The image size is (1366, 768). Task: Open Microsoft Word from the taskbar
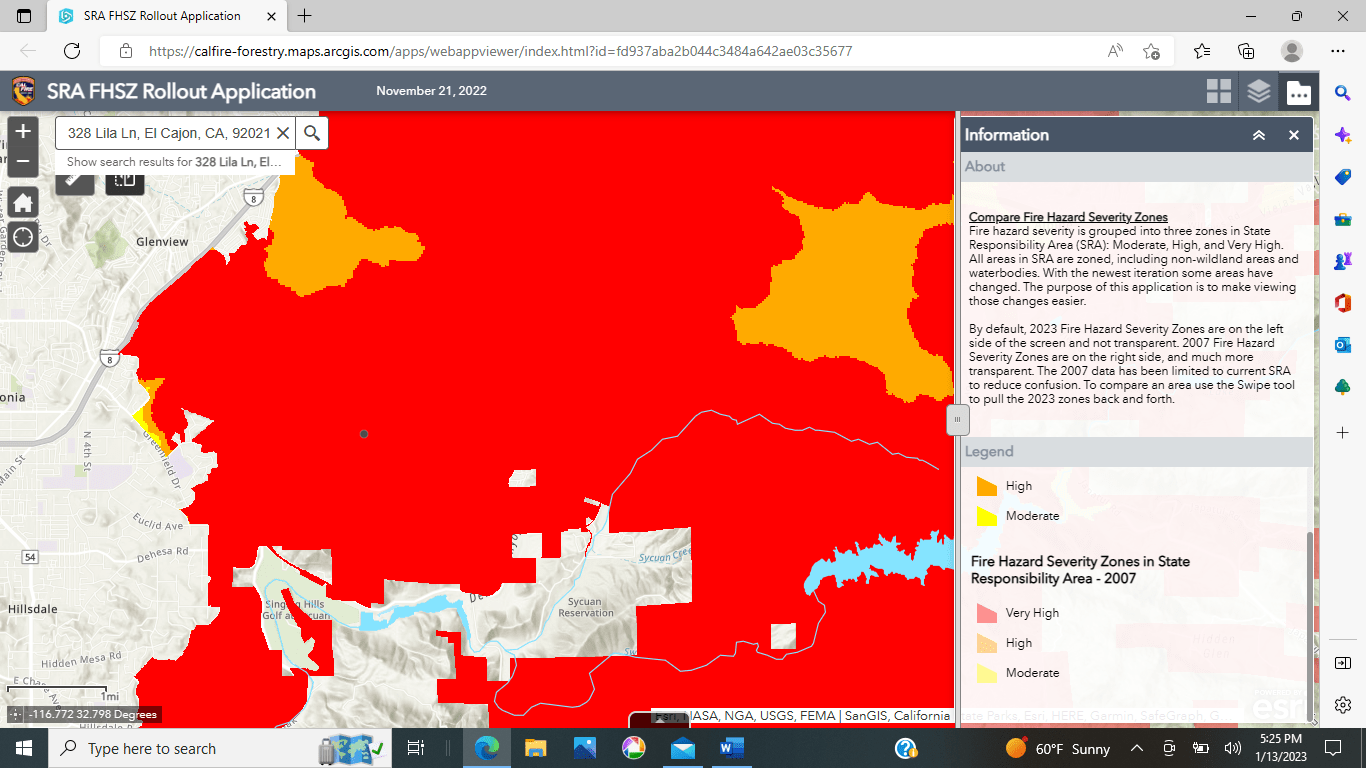point(731,748)
